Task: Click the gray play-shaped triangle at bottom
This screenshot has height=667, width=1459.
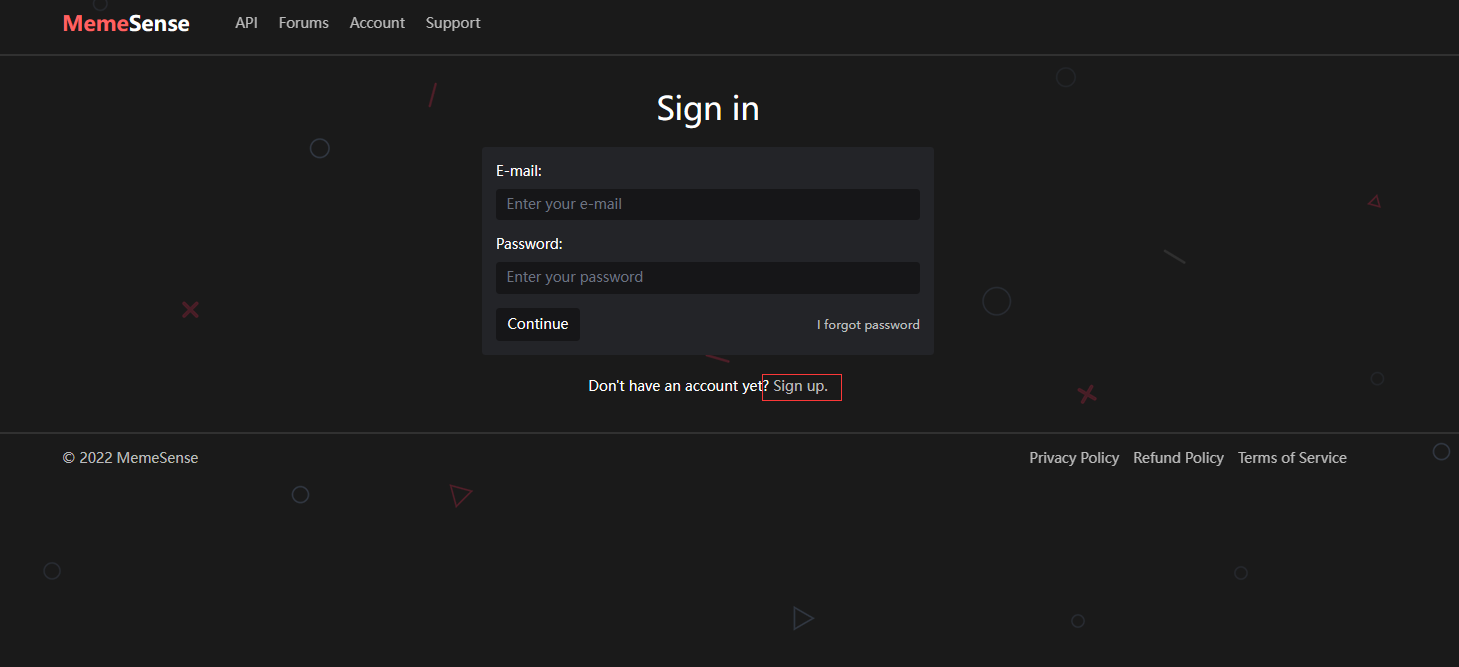Action: (802, 618)
